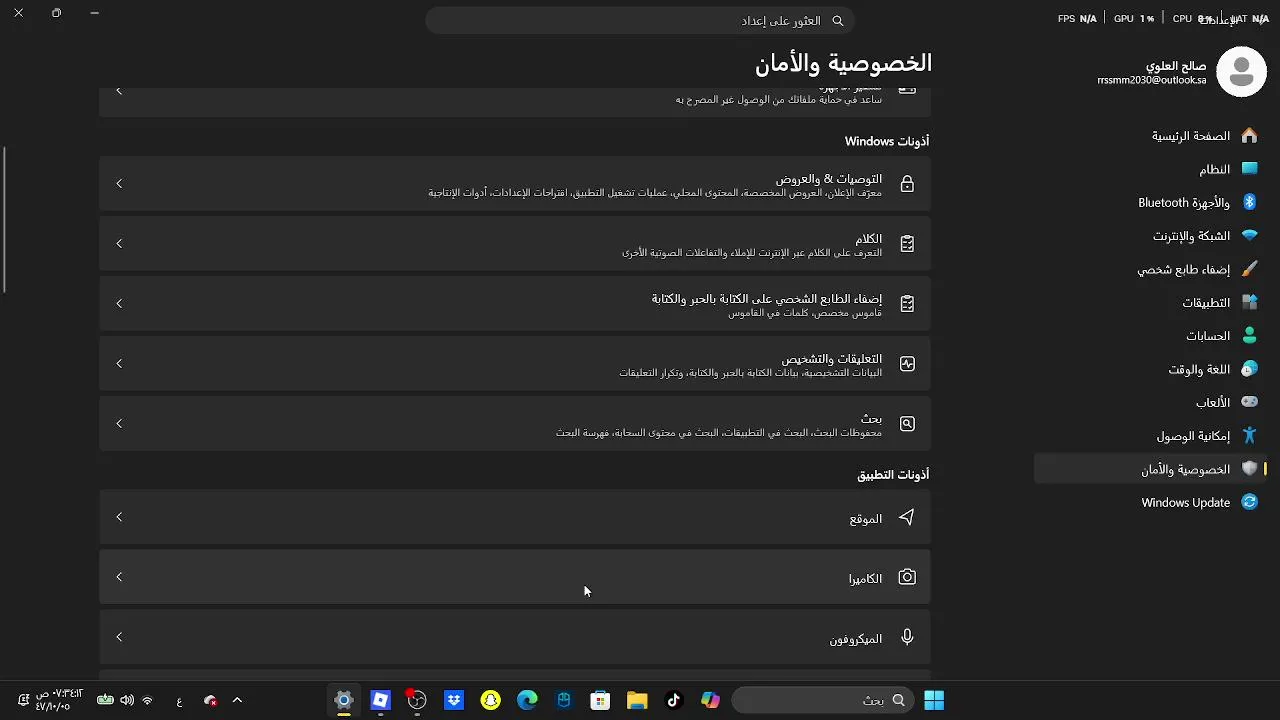Image resolution: width=1280 pixels, height=720 pixels.
Task: Click the بحث search permissions icon
Action: coord(907,424)
